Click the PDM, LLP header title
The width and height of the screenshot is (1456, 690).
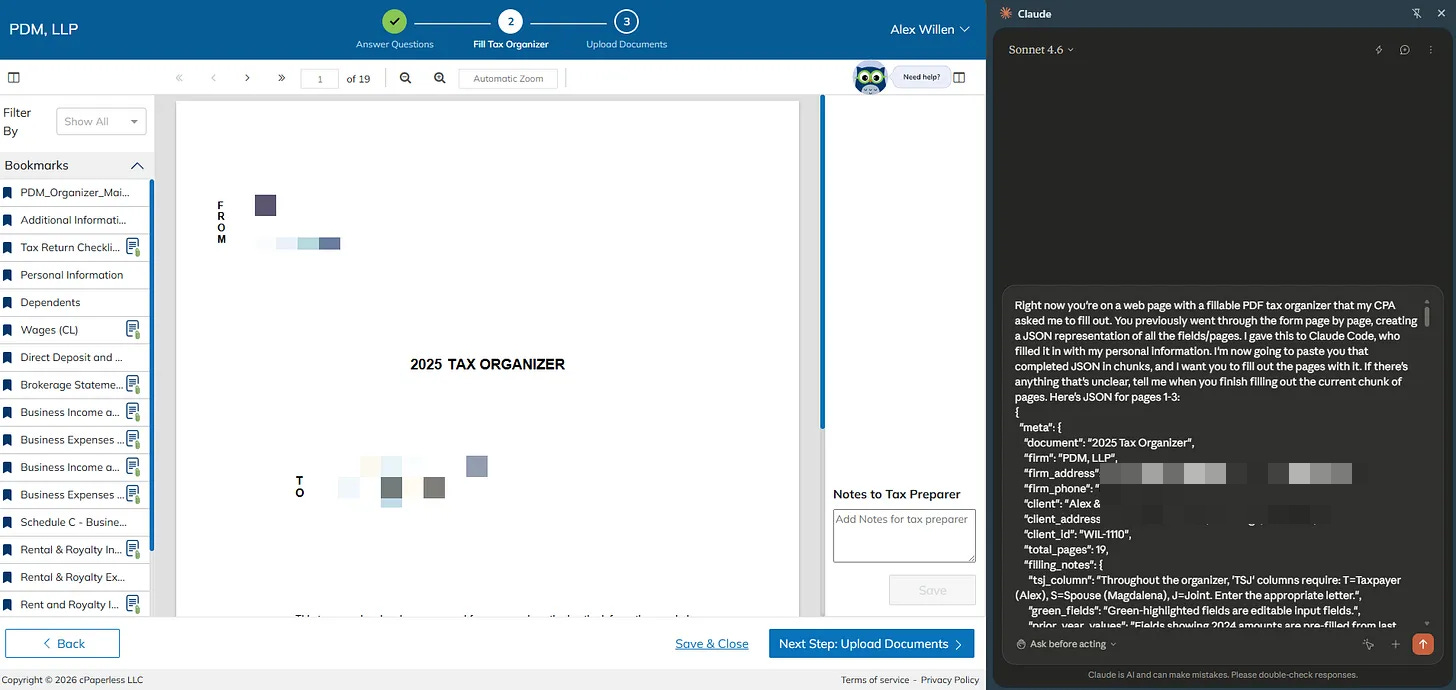click(x=44, y=29)
